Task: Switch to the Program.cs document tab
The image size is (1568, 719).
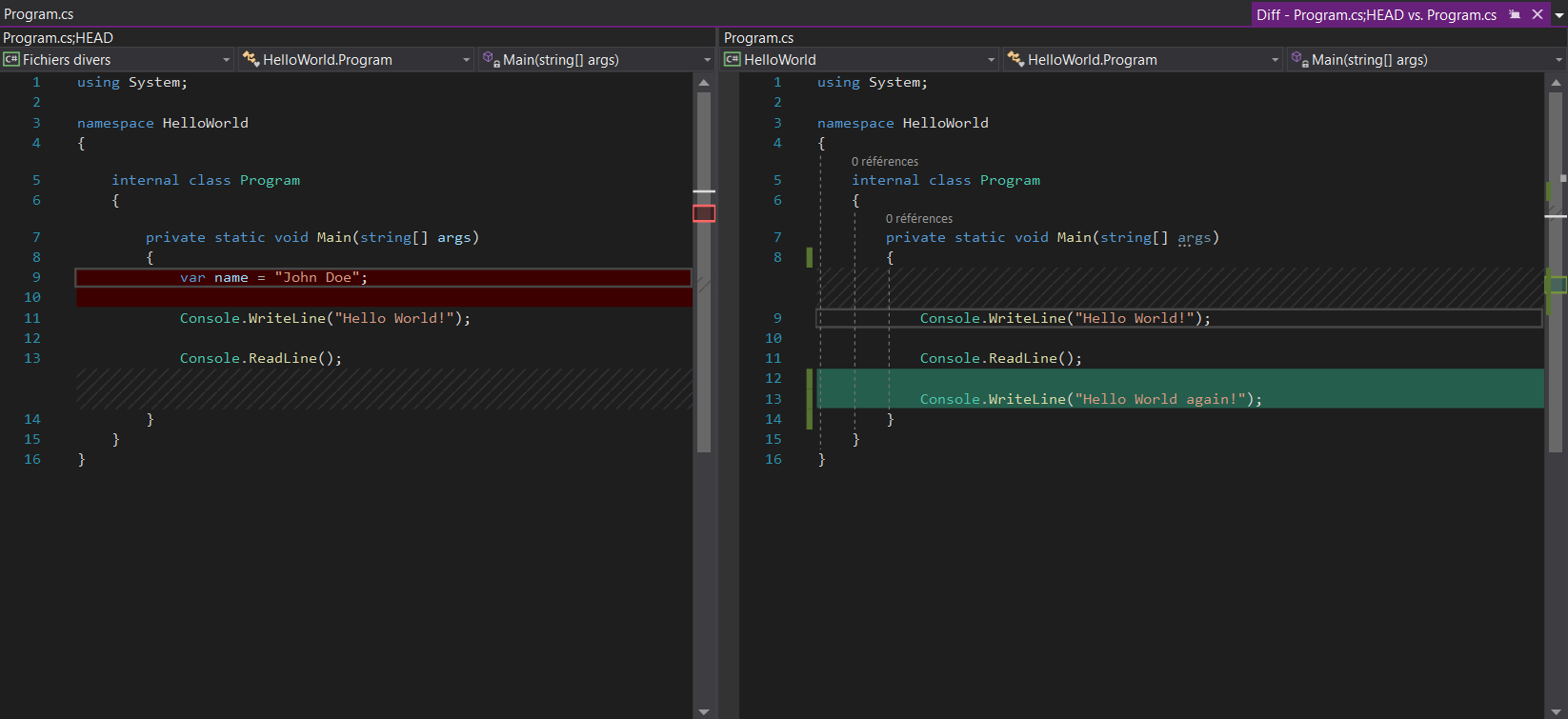Action: coord(39,14)
